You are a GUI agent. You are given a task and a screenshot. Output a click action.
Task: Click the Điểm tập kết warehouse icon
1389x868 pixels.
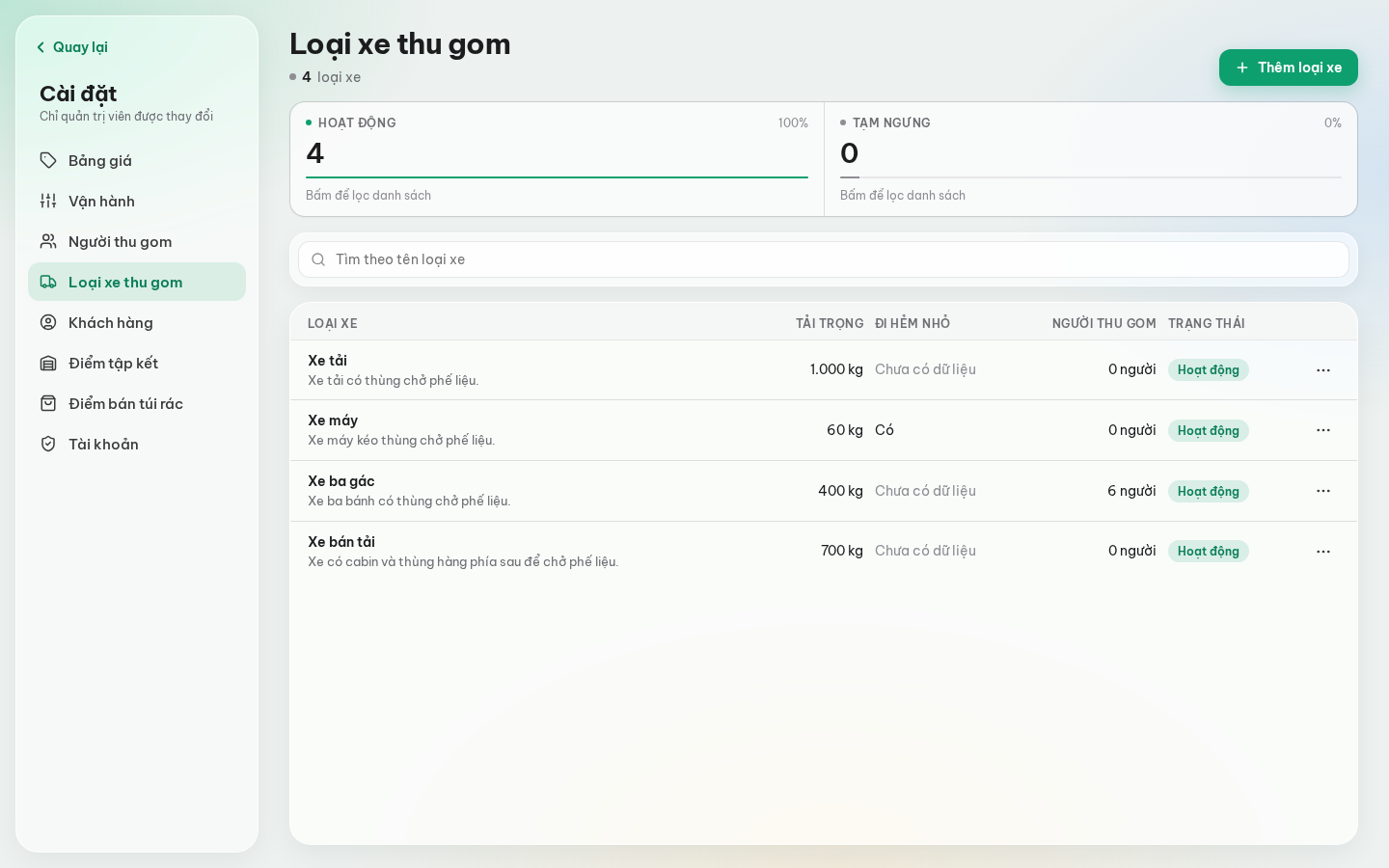point(48,363)
